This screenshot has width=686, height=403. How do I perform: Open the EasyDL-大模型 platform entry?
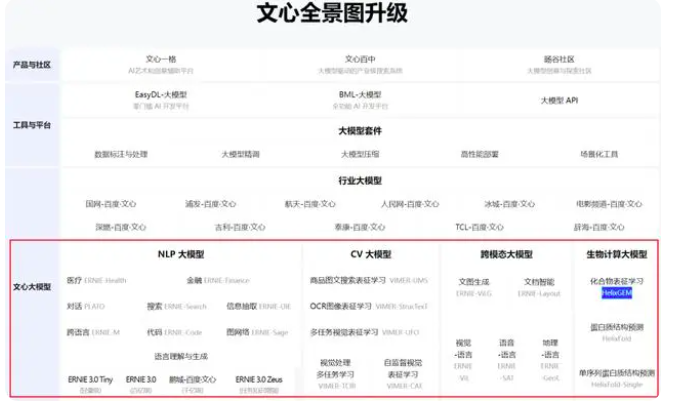161,100
